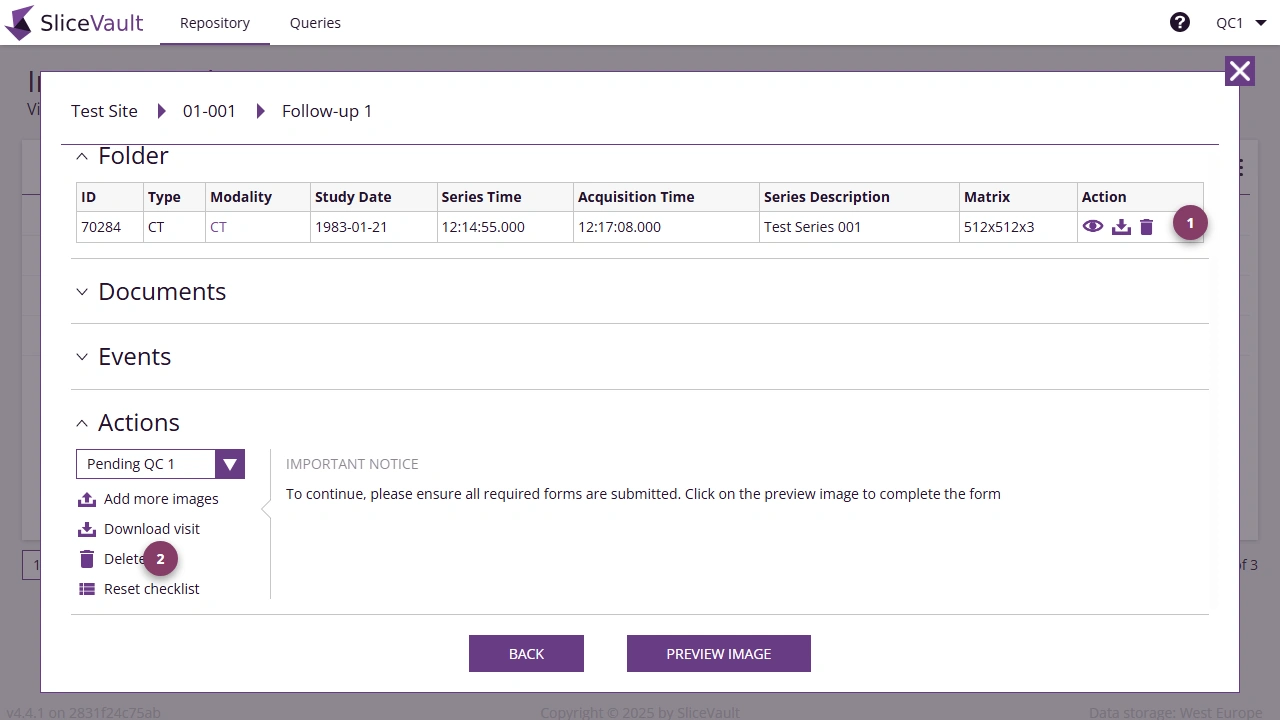Click the trash icon beside Delete
Image resolution: width=1280 pixels, height=720 pixels.
click(87, 559)
